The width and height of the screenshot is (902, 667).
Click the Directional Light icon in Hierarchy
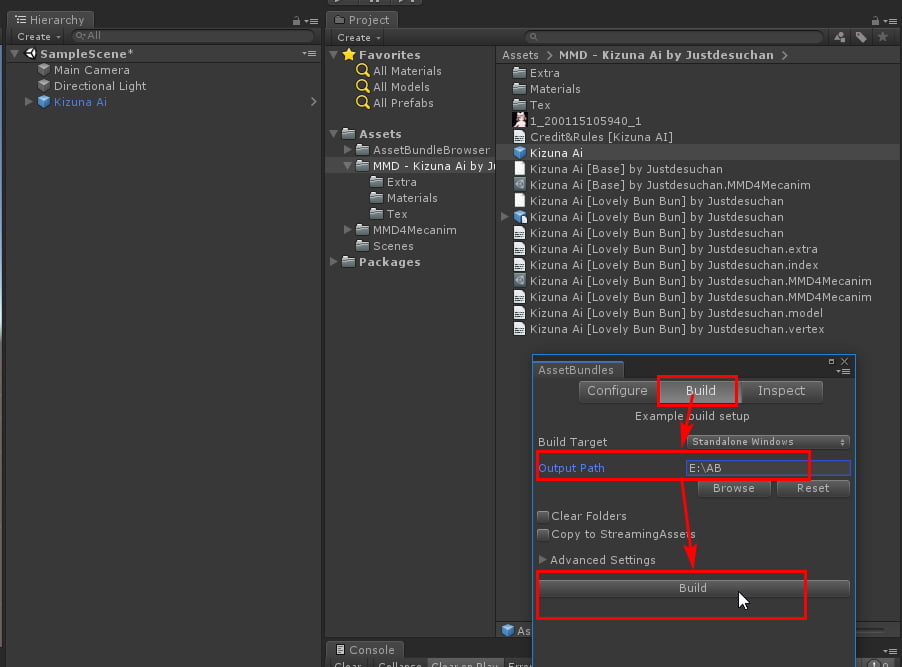click(x=43, y=85)
